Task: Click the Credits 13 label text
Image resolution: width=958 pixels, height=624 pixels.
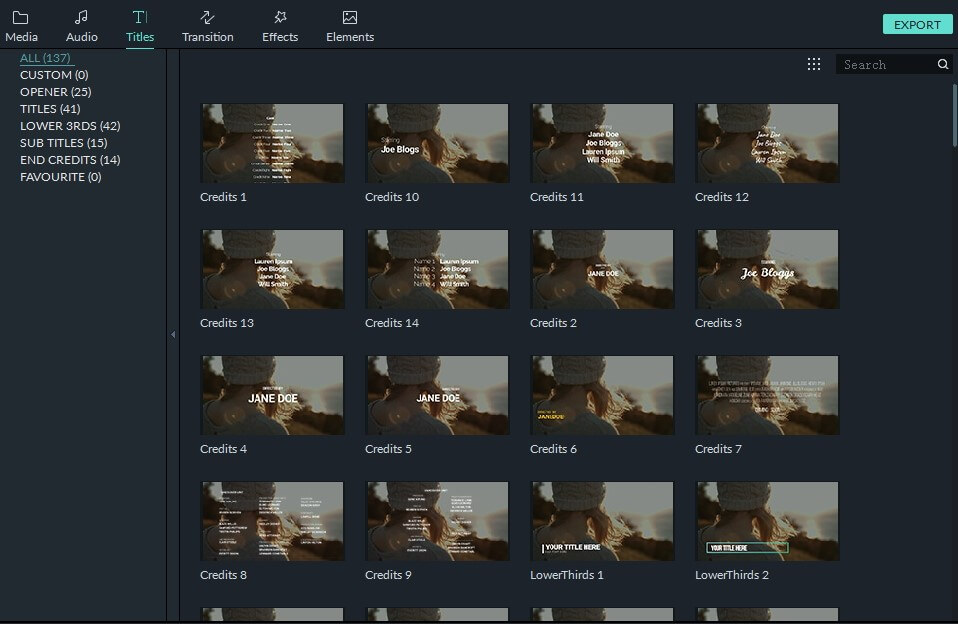Action: (x=227, y=323)
